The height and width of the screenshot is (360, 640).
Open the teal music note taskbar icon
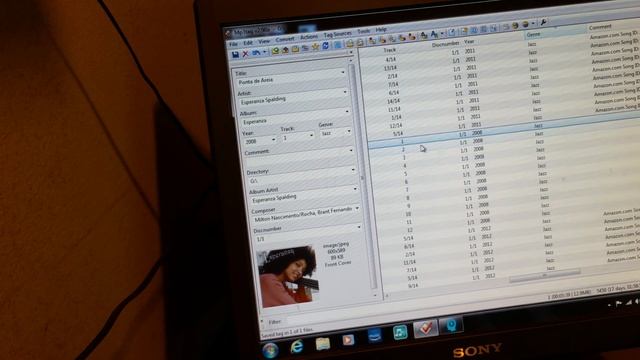pyautogui.click(x=400, y=332)
